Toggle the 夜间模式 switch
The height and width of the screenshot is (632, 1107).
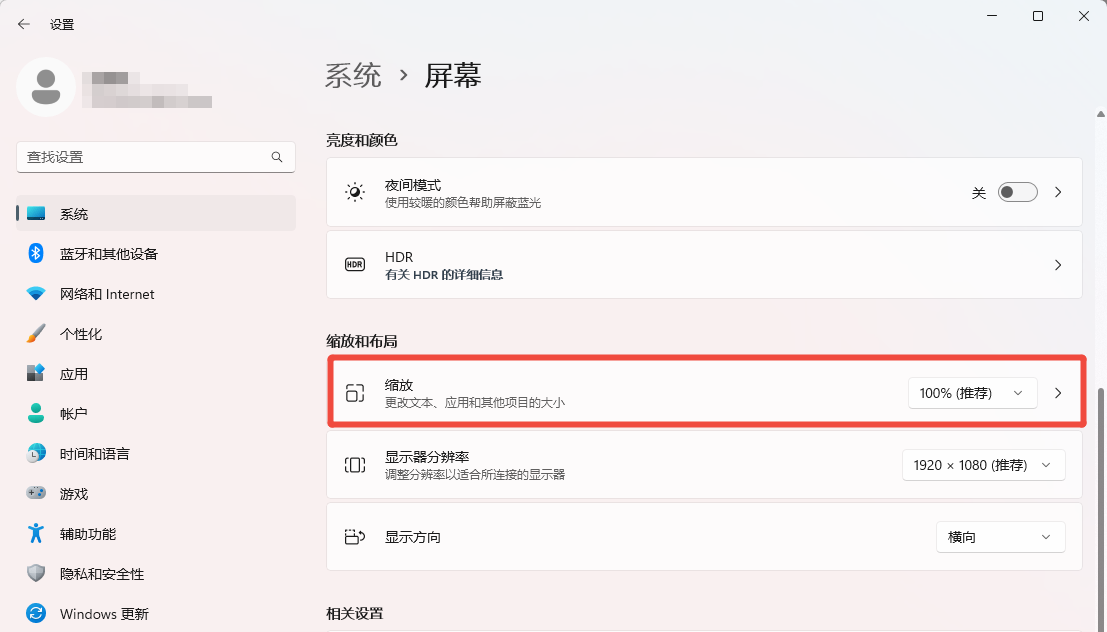point(1017,192)
